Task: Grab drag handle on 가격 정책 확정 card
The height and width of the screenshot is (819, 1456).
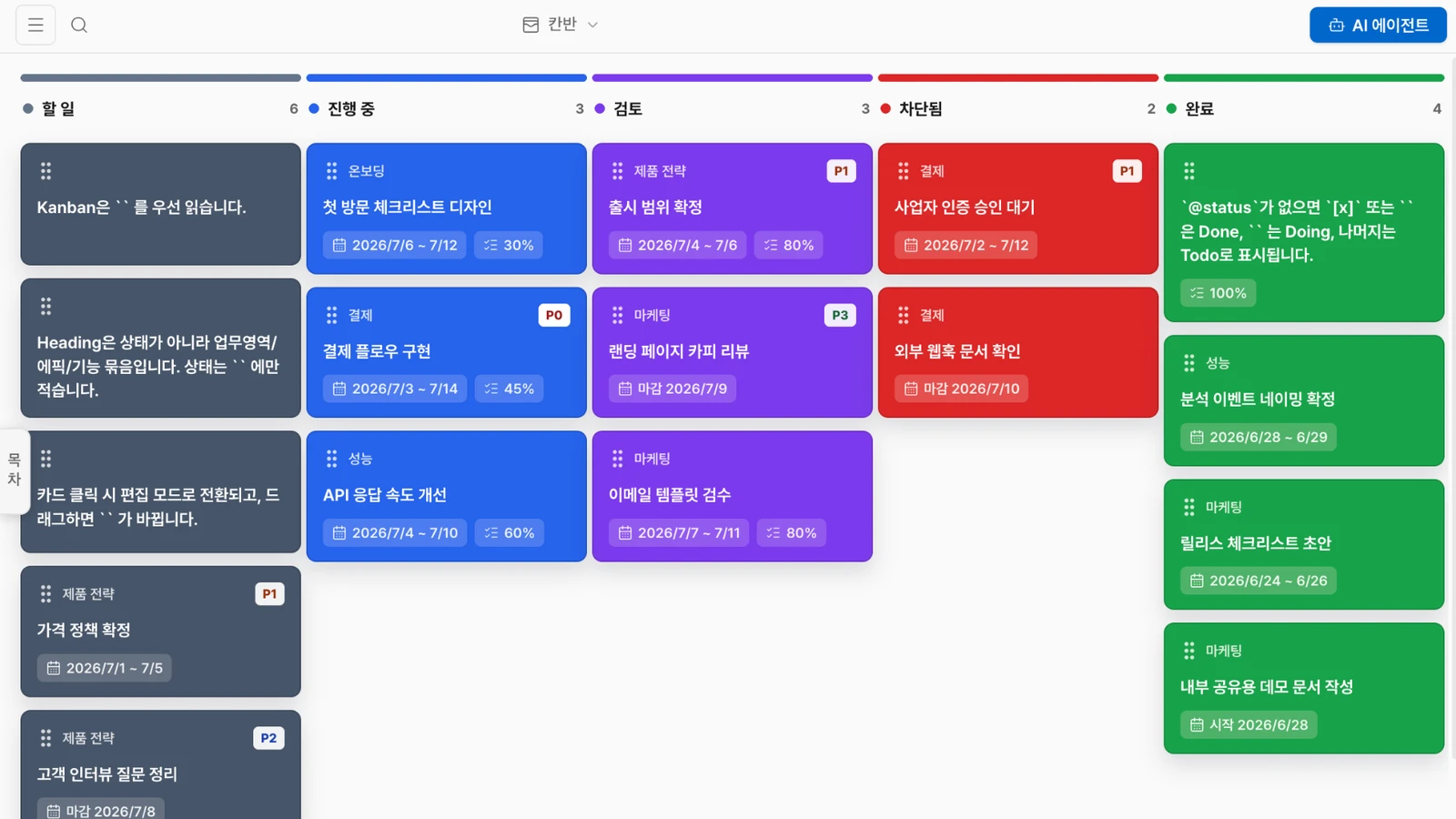Action: tap(46, 594)
